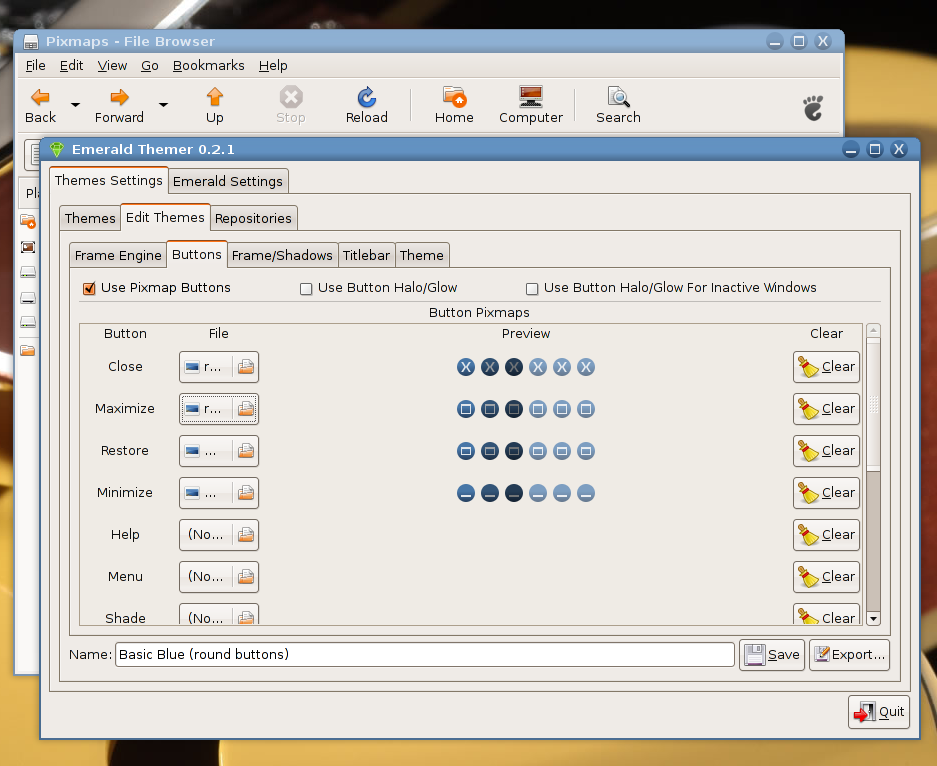Open the Theme tab
This screenshot has height=766, width=937.
[421, 255]
